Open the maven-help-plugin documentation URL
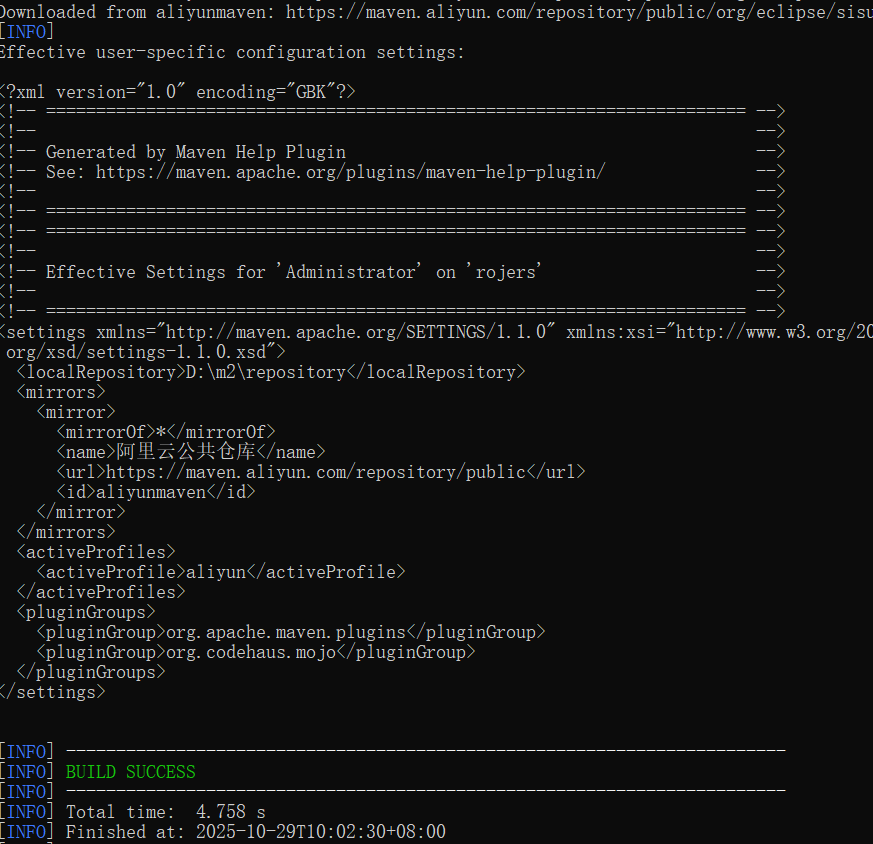The image size is (873, 844). point(350,172)
